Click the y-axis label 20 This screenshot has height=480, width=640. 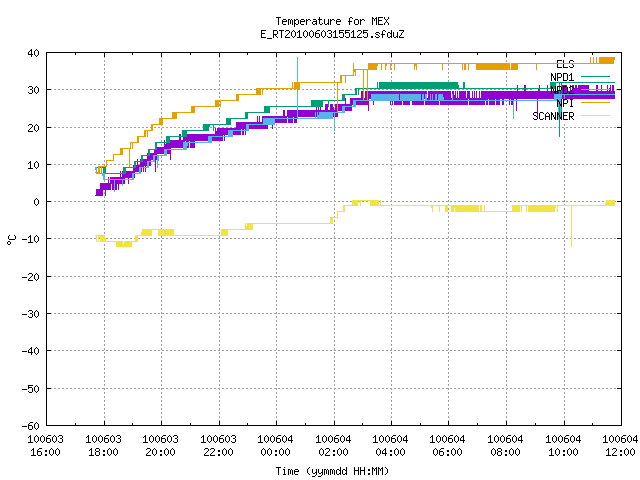pos(33,128)
